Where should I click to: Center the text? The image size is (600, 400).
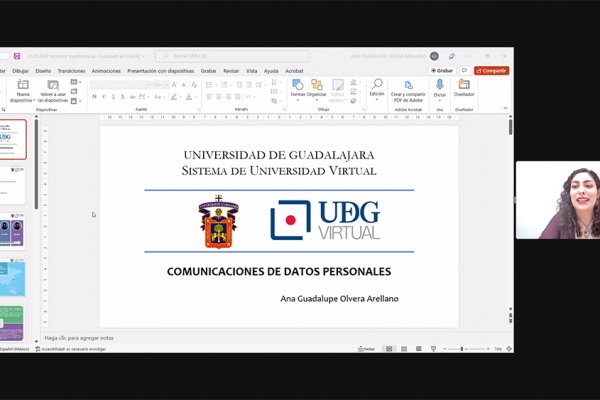219,97
